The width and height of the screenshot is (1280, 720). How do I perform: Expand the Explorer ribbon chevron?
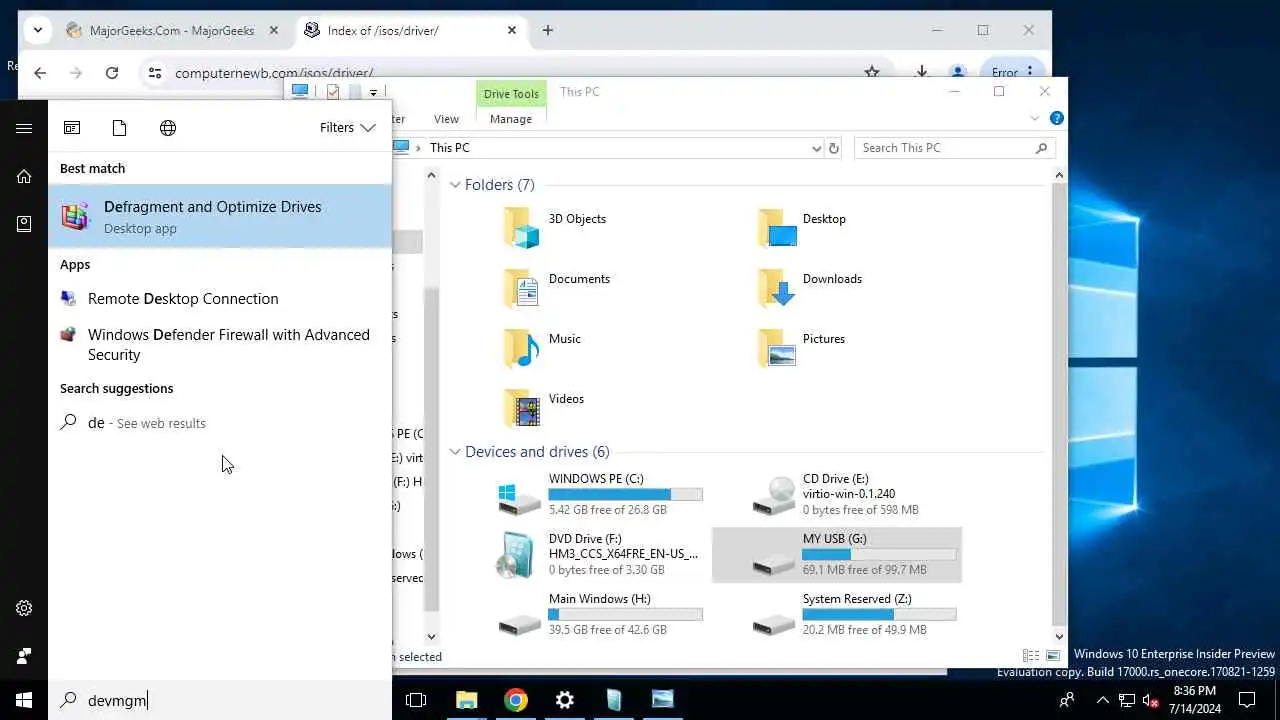tap(1035, 118)
